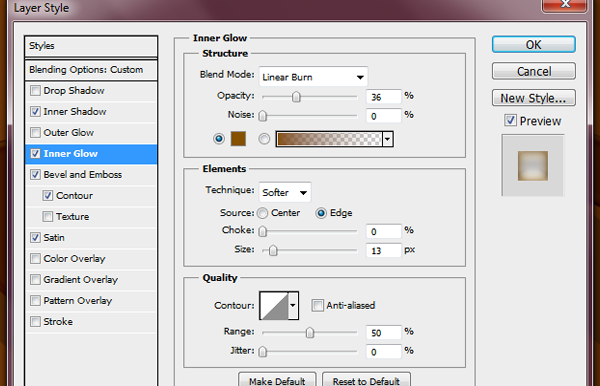The height and width of the screenshot is (386, 600).
Task: Click the glow gradient bar
Action: [329, 139]
